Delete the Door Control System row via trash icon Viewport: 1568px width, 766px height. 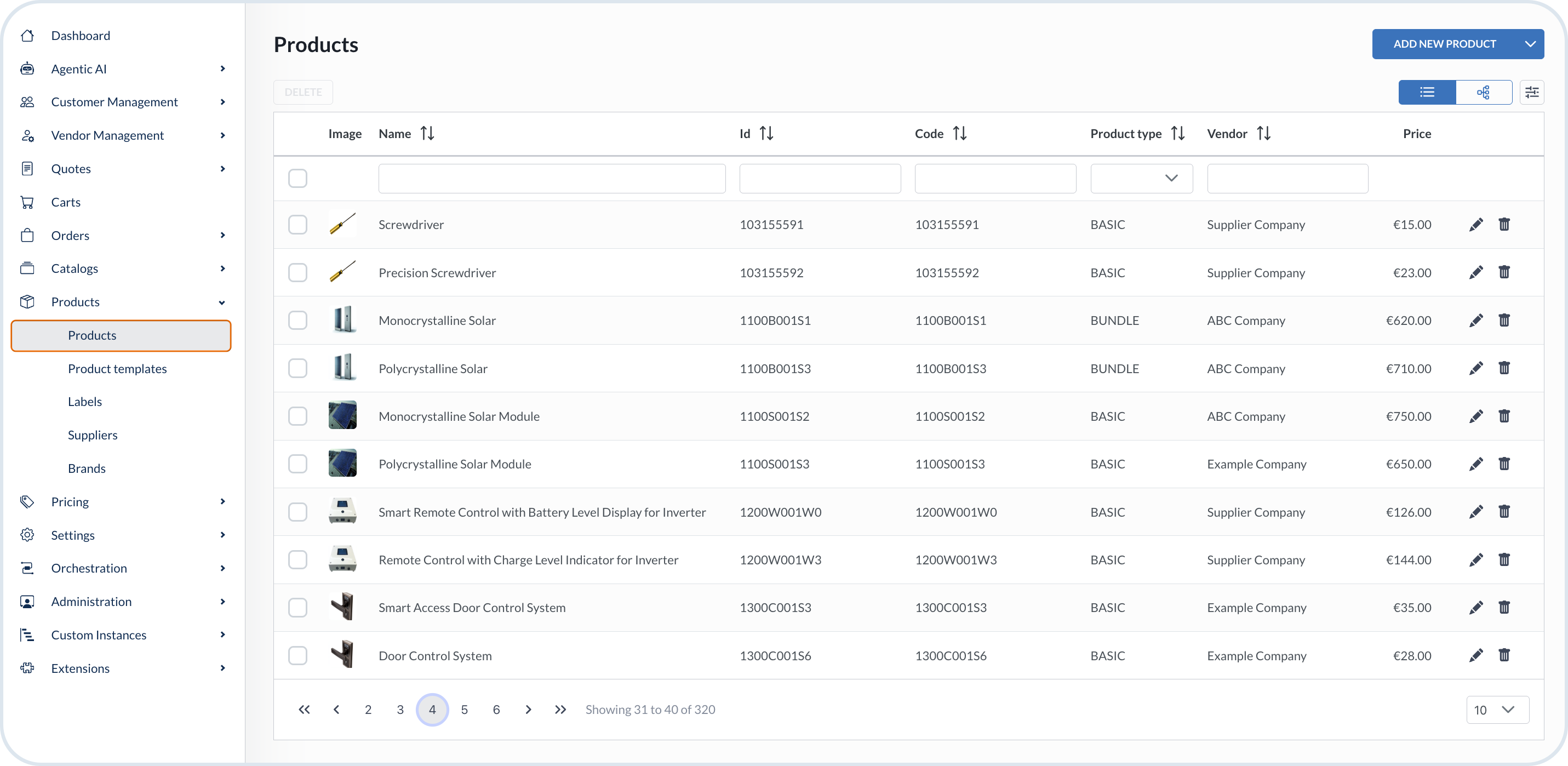pyautogui.click(x=1504, y=655)
